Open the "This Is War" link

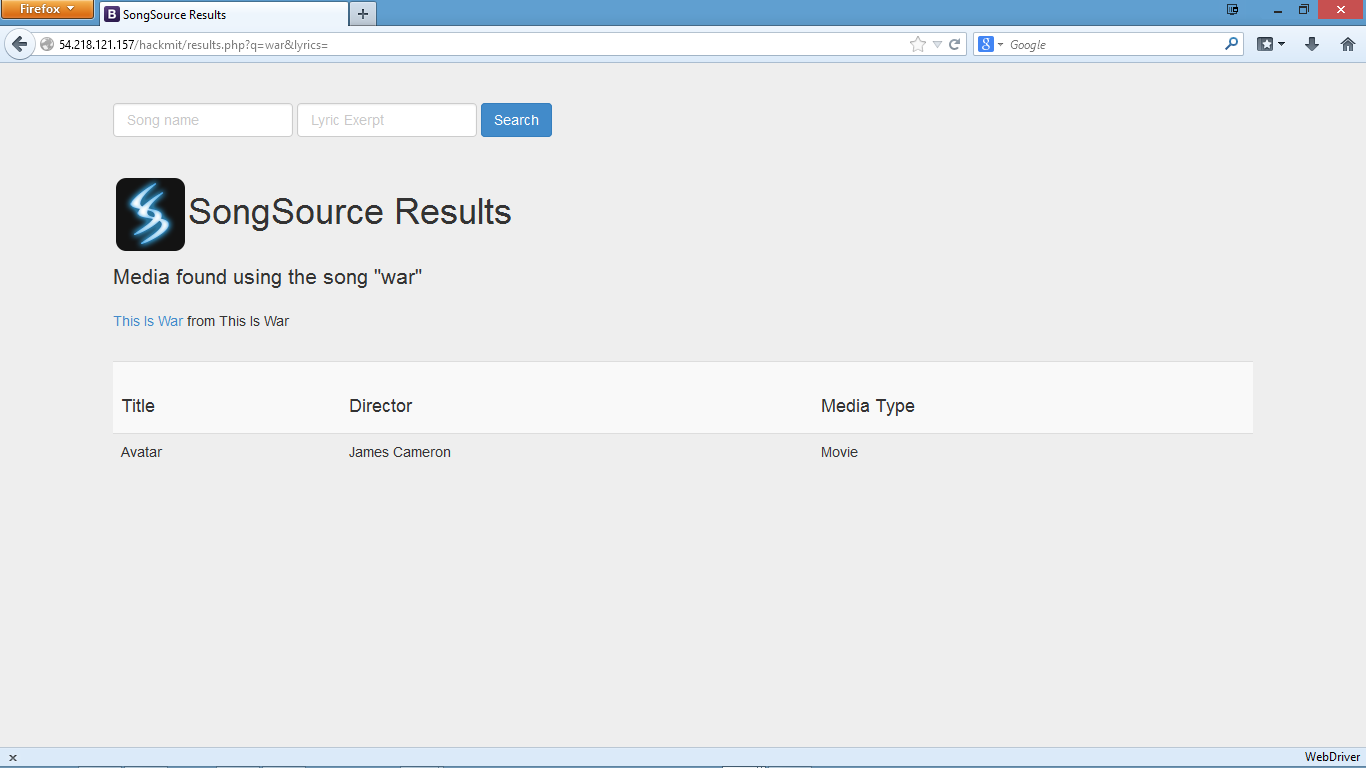pos(148,321)
